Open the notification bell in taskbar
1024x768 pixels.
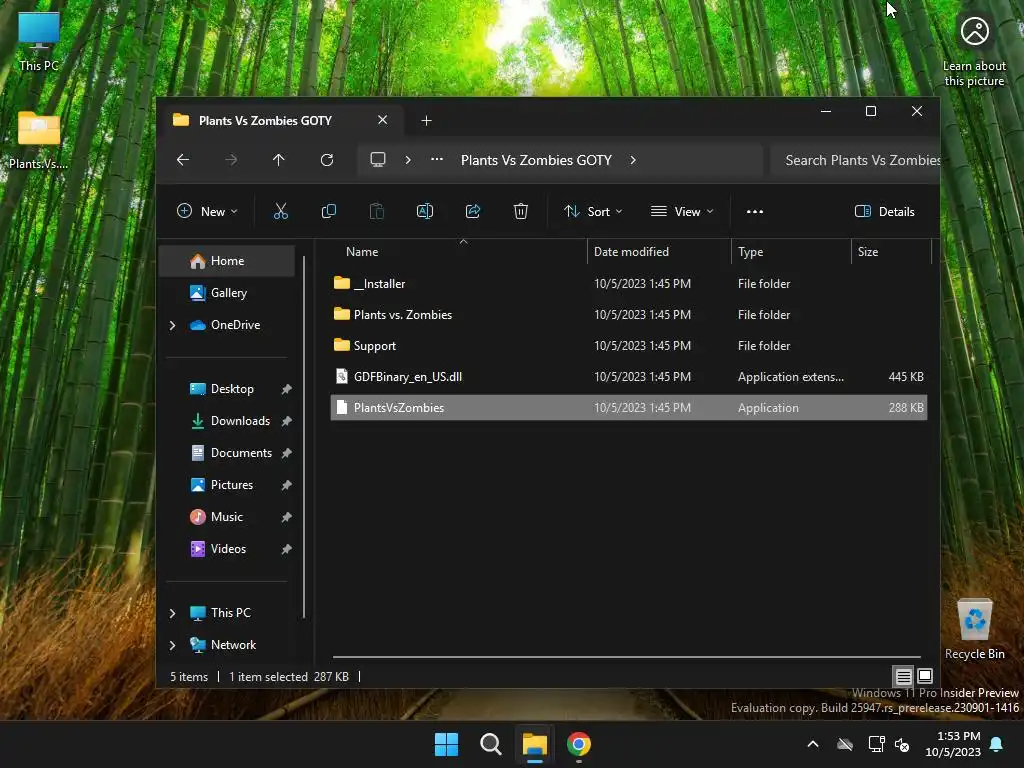point(997,744)
